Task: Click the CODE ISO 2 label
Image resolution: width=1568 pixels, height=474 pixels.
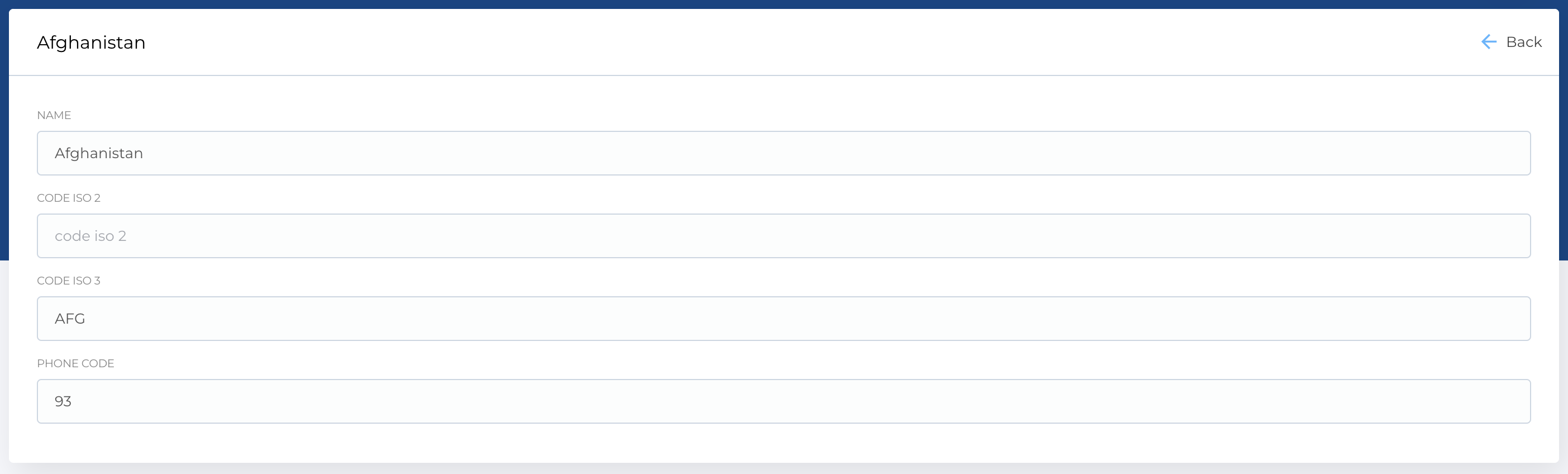Action: pos(69,198)
